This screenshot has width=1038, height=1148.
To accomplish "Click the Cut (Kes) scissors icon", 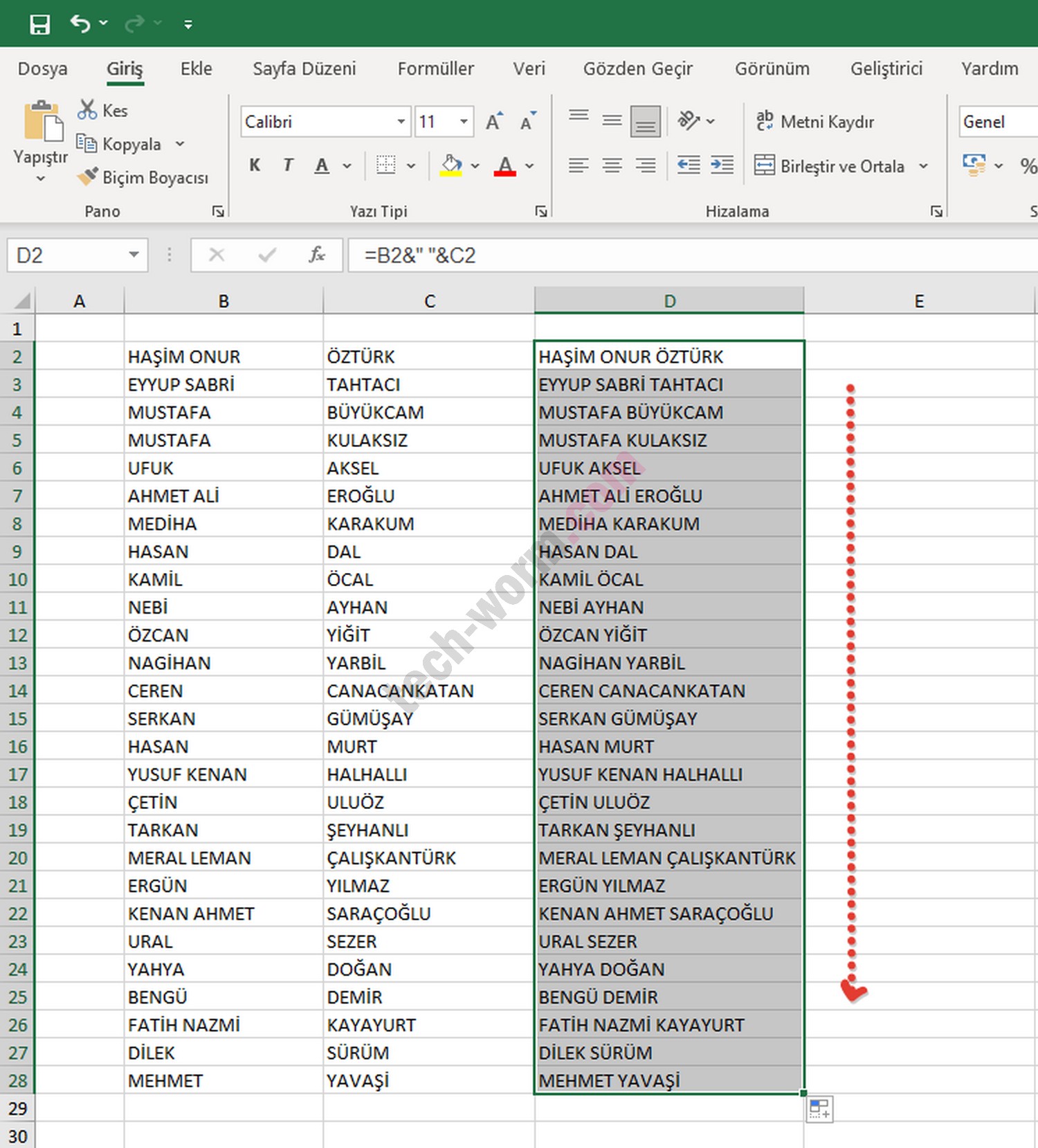I will tap(87, 110).
